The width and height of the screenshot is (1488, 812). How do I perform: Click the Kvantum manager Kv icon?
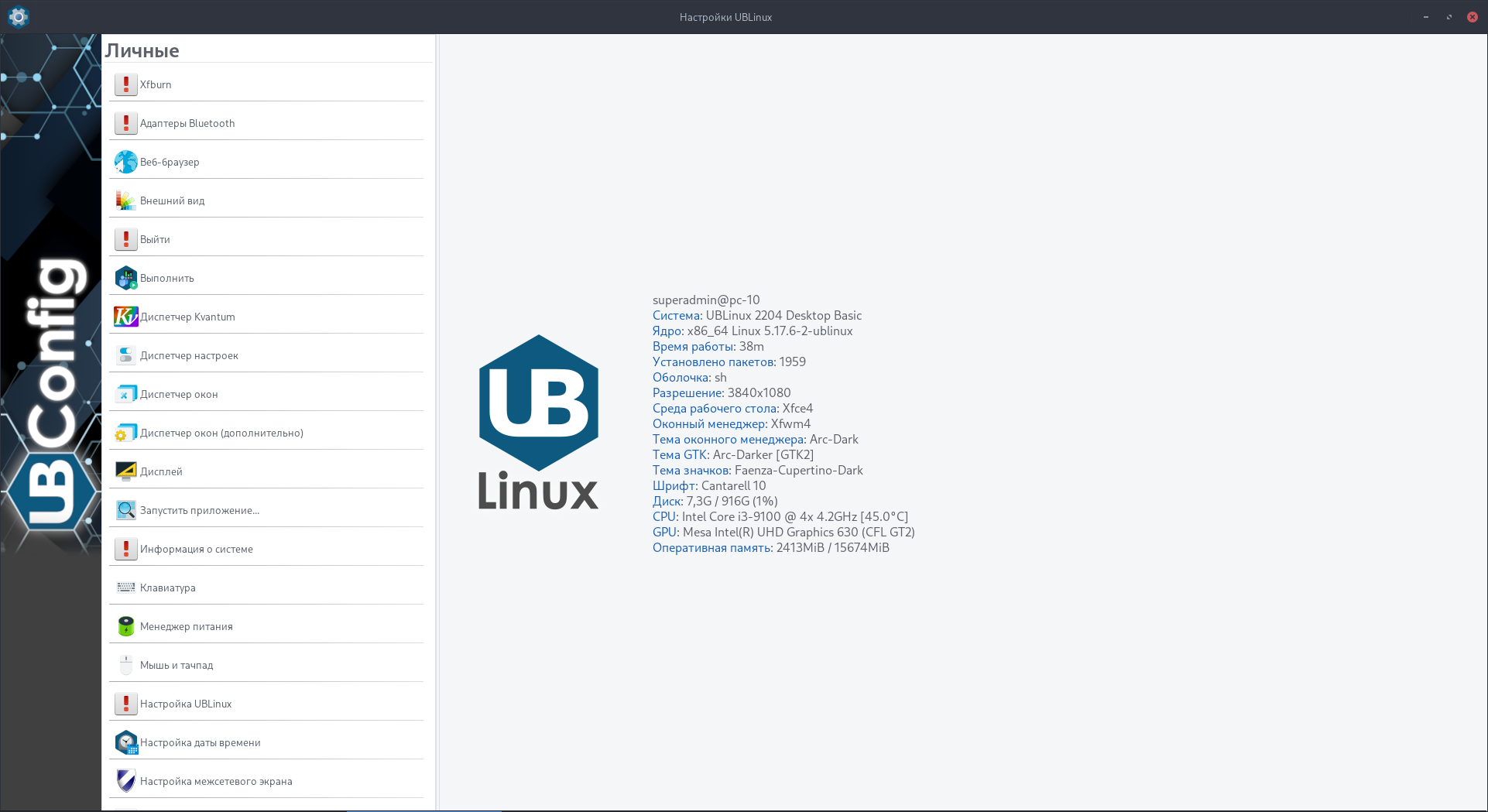(125, 317)
